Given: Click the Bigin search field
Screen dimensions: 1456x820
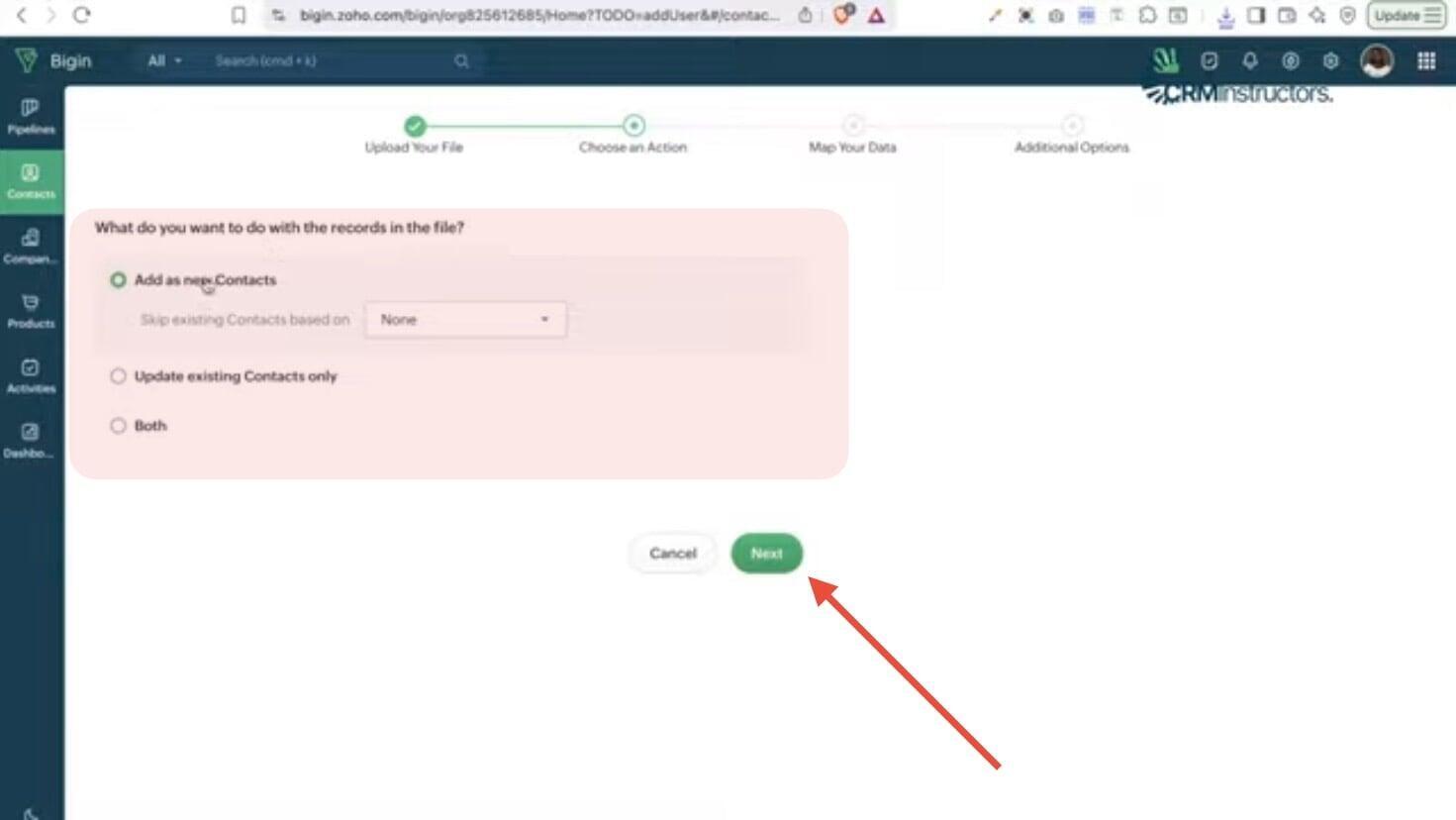Looking at the screenshot, I should click(x=332, y=61).
